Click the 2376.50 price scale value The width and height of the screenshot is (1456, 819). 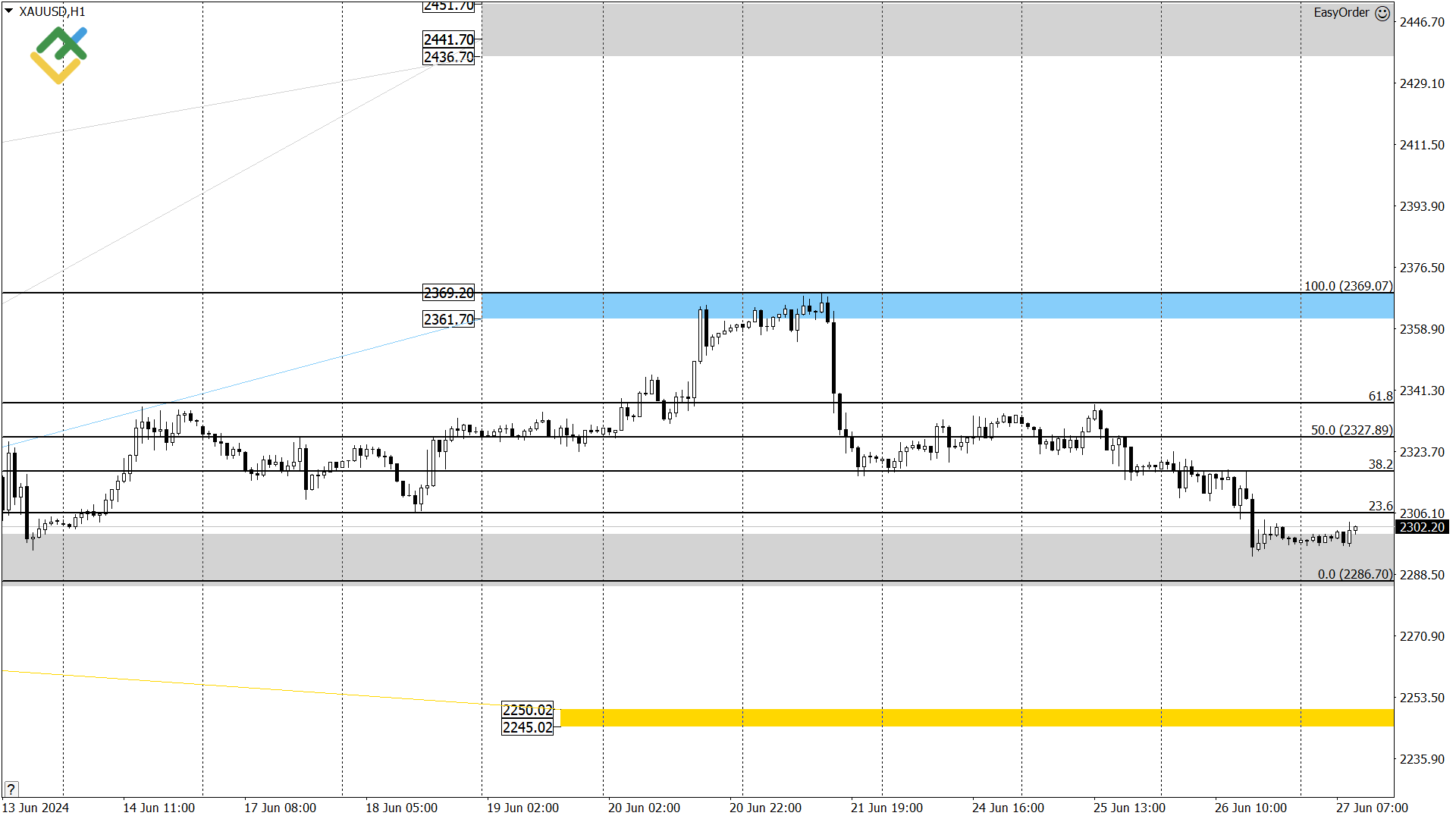1422,268
